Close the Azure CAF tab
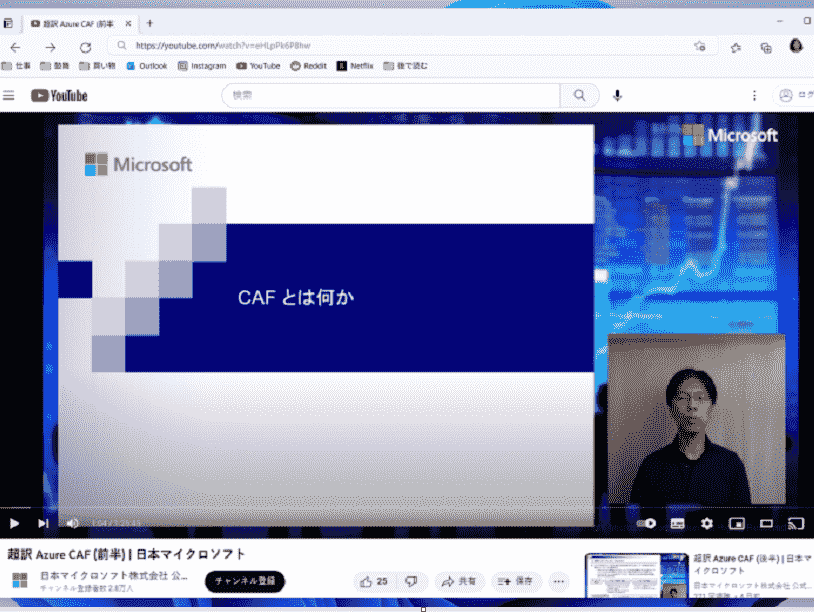 (128, 23)
